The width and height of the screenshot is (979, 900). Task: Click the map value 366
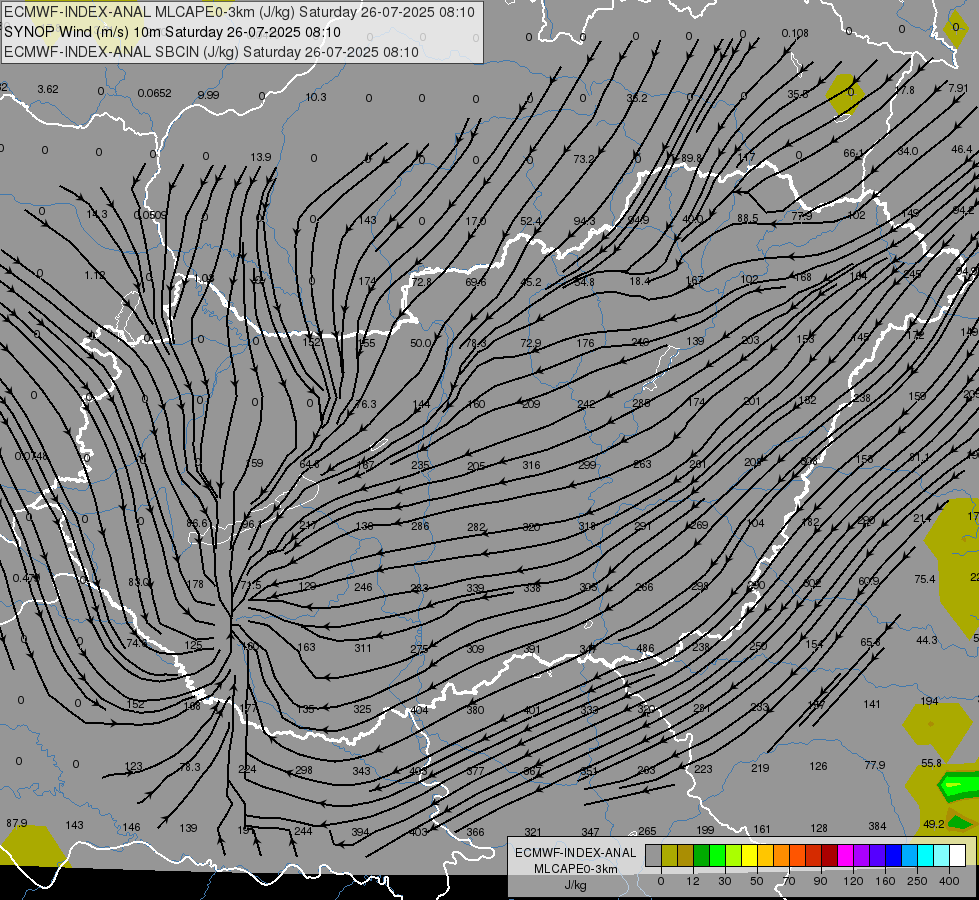coord(475,832)
